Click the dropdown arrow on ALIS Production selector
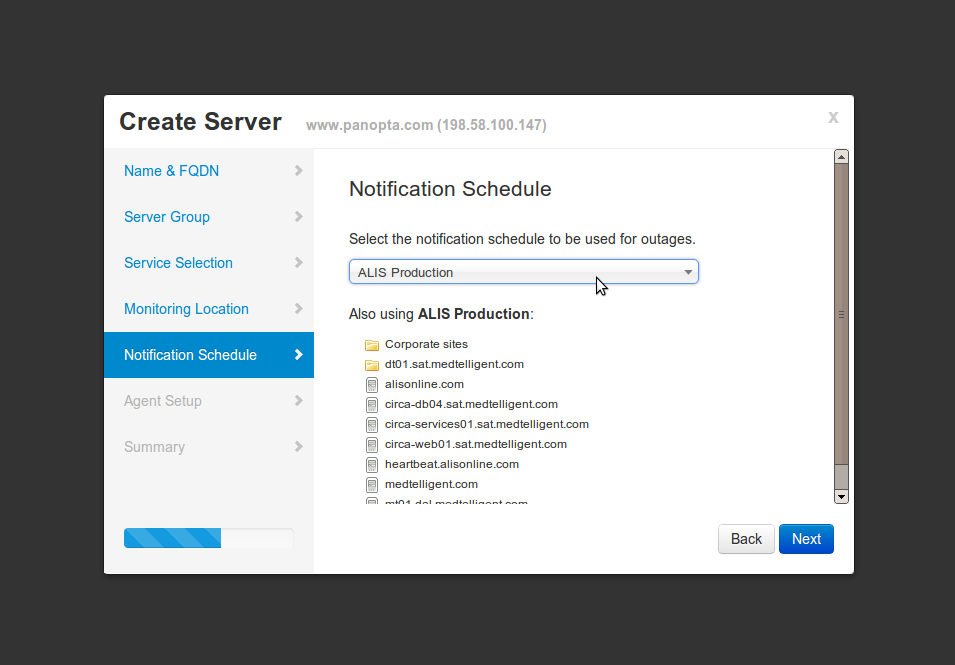The height and width of the screenshot is (665, 955). coord(688,271)
